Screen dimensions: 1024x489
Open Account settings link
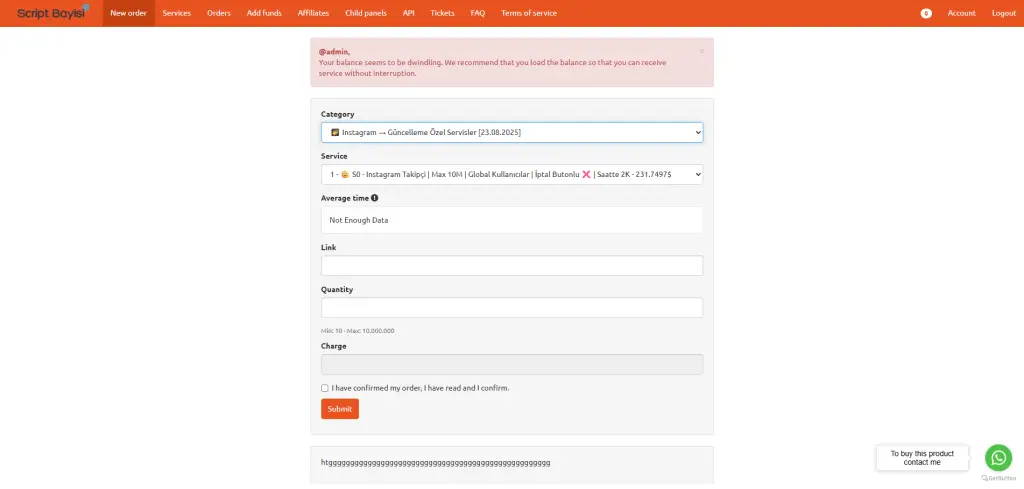click(x=961, y=13)
